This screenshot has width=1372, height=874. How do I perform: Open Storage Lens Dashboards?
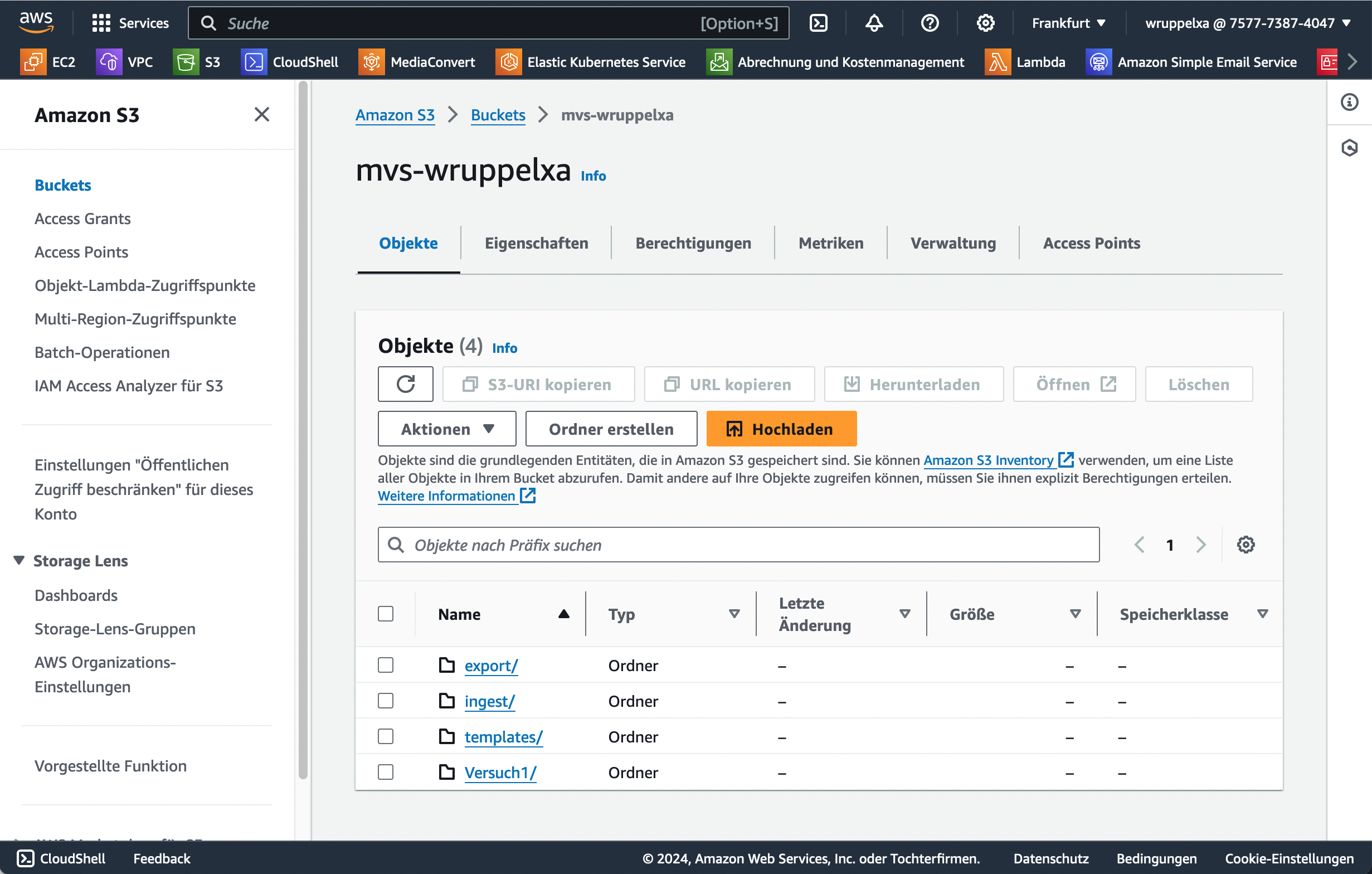(x=76, y=595)
